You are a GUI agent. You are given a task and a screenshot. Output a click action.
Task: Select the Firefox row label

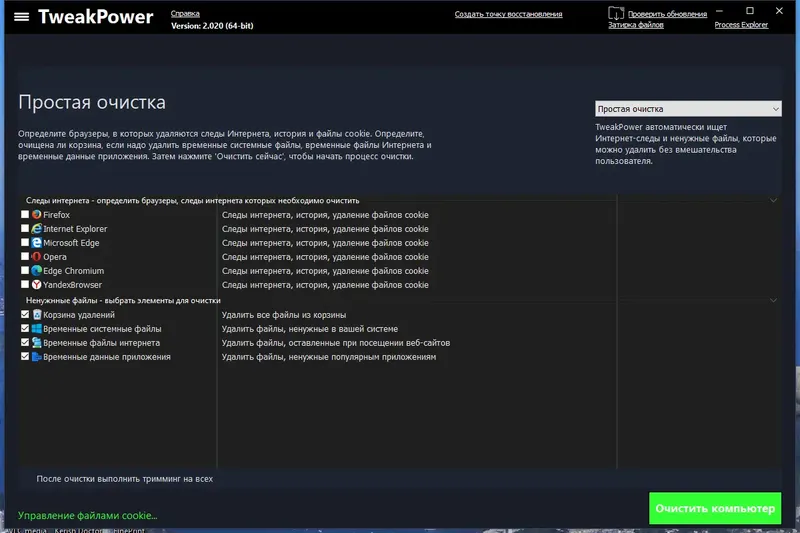(56, 215)
